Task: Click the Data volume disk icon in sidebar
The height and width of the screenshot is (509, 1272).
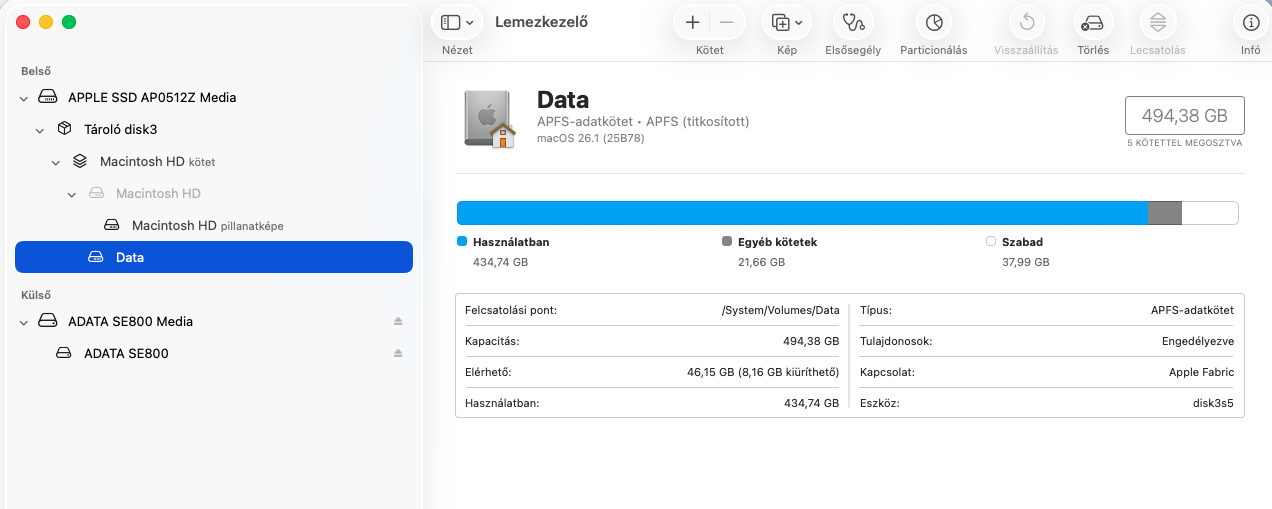Action: (x=96, y=257)
